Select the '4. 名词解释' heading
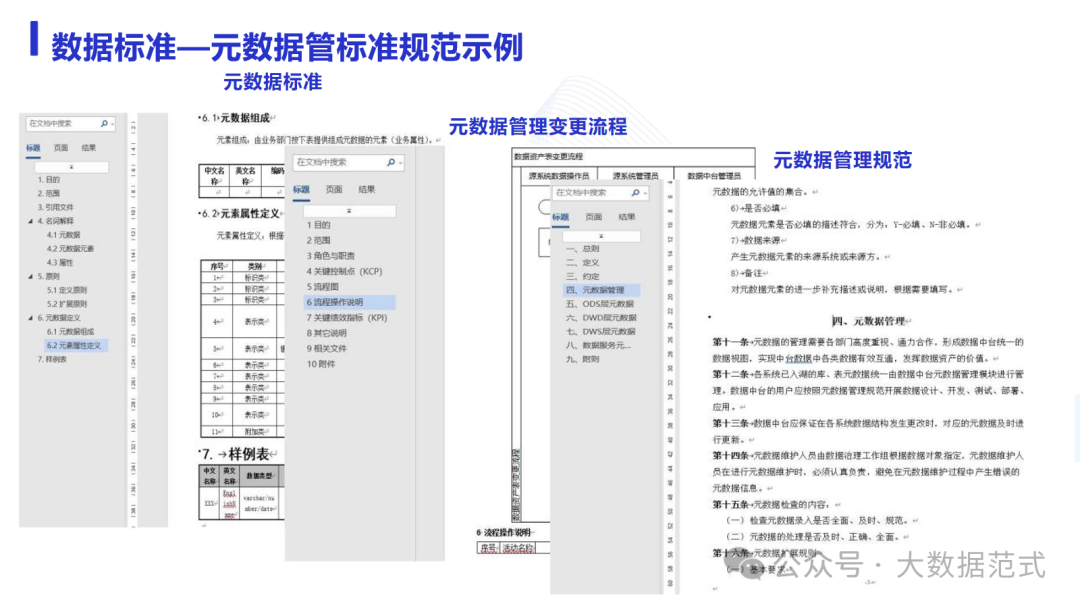The height and width of the screenshot is (608, 1080). point(55,221)
